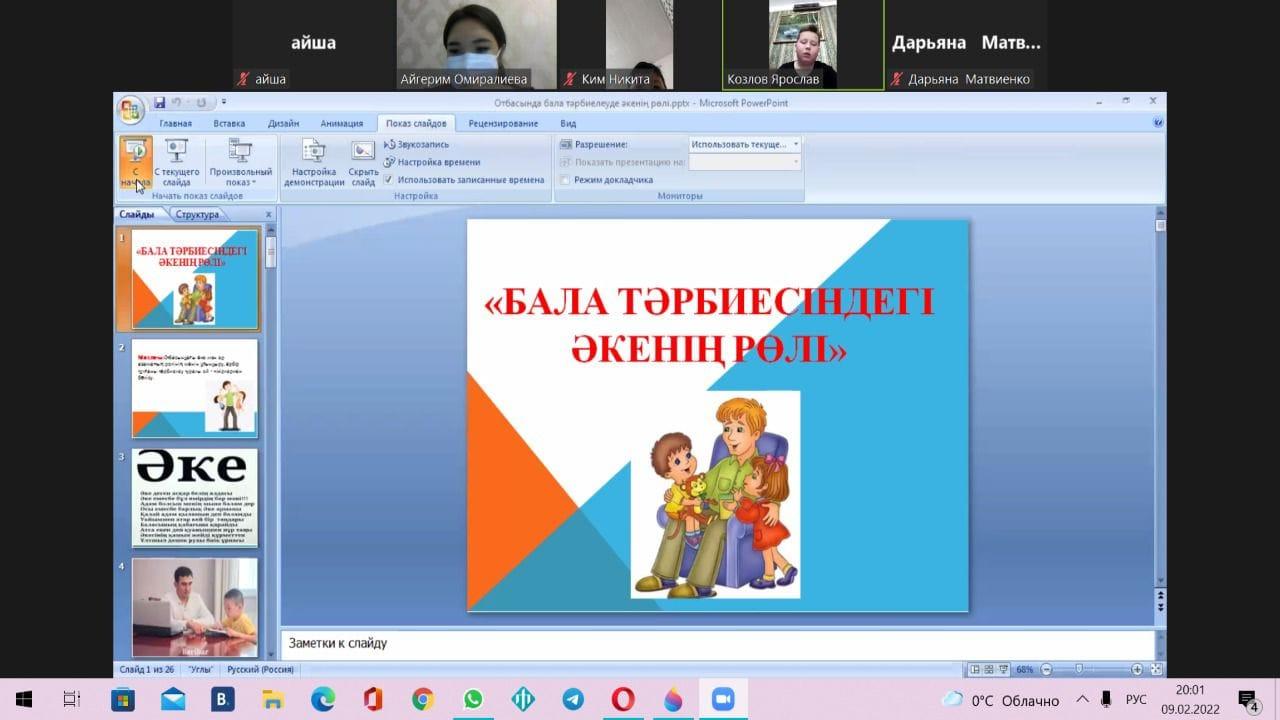
Task: Start slide show from status bar icon
Action: [x=1003, y=669]
